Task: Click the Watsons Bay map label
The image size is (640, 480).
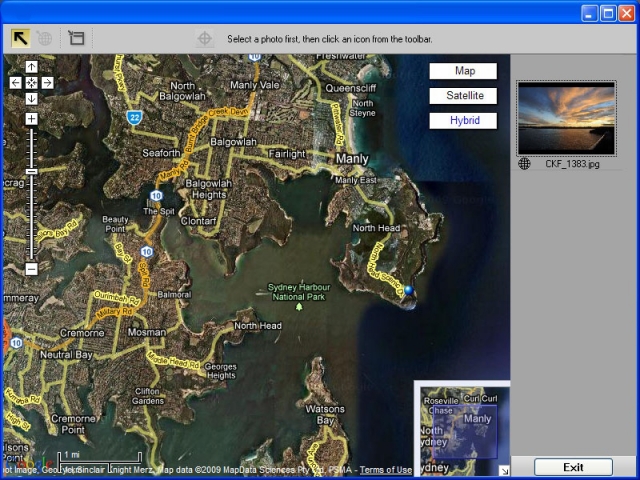Action: click(325, 414)
